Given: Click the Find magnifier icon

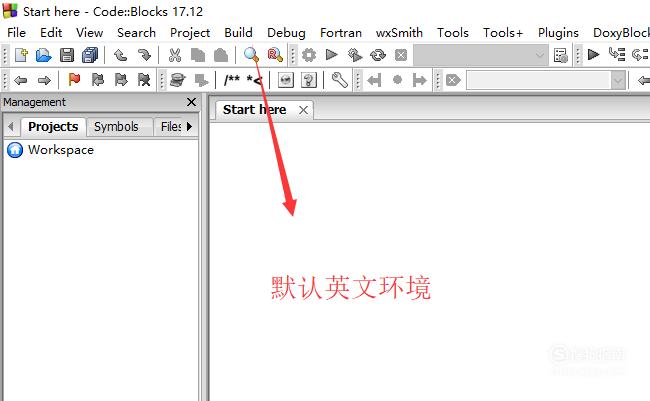Looking at the screenshot, I should [x=251, y=55].
